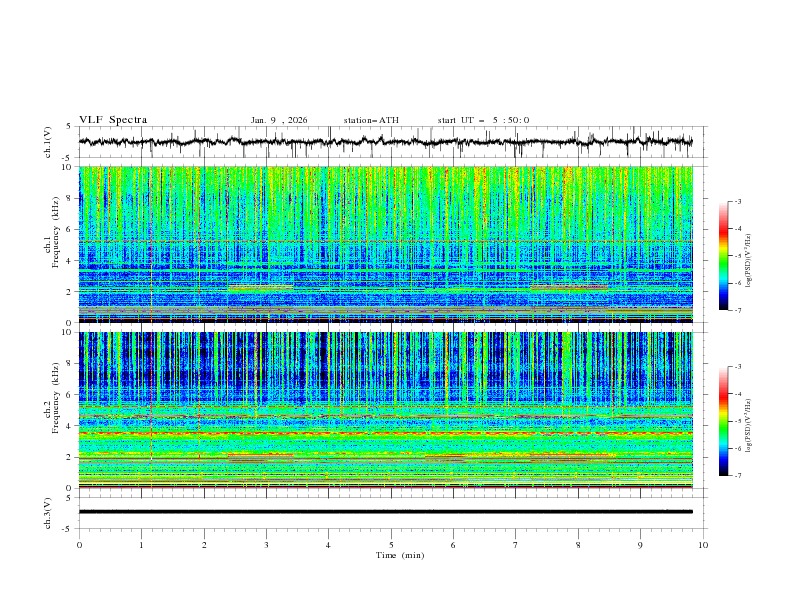This screenshot has width=792, height=612.
Task: Select the Time (min) axis label
Action: coord(400,554)
